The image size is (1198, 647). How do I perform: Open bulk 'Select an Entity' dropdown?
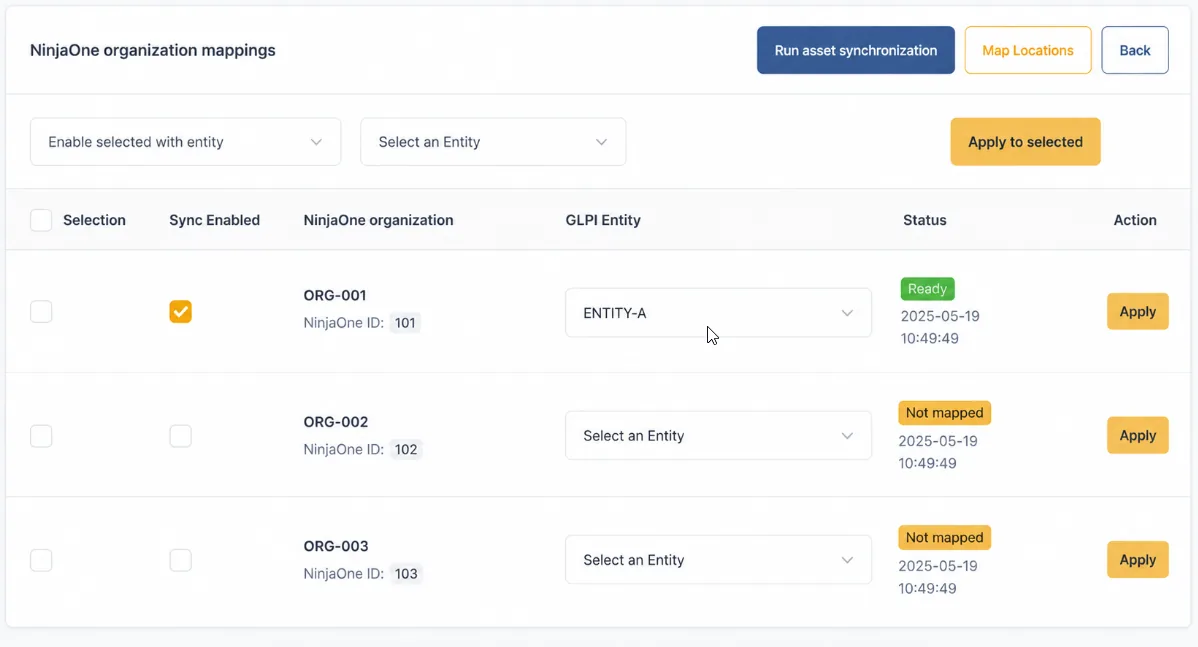click(493, 141)
